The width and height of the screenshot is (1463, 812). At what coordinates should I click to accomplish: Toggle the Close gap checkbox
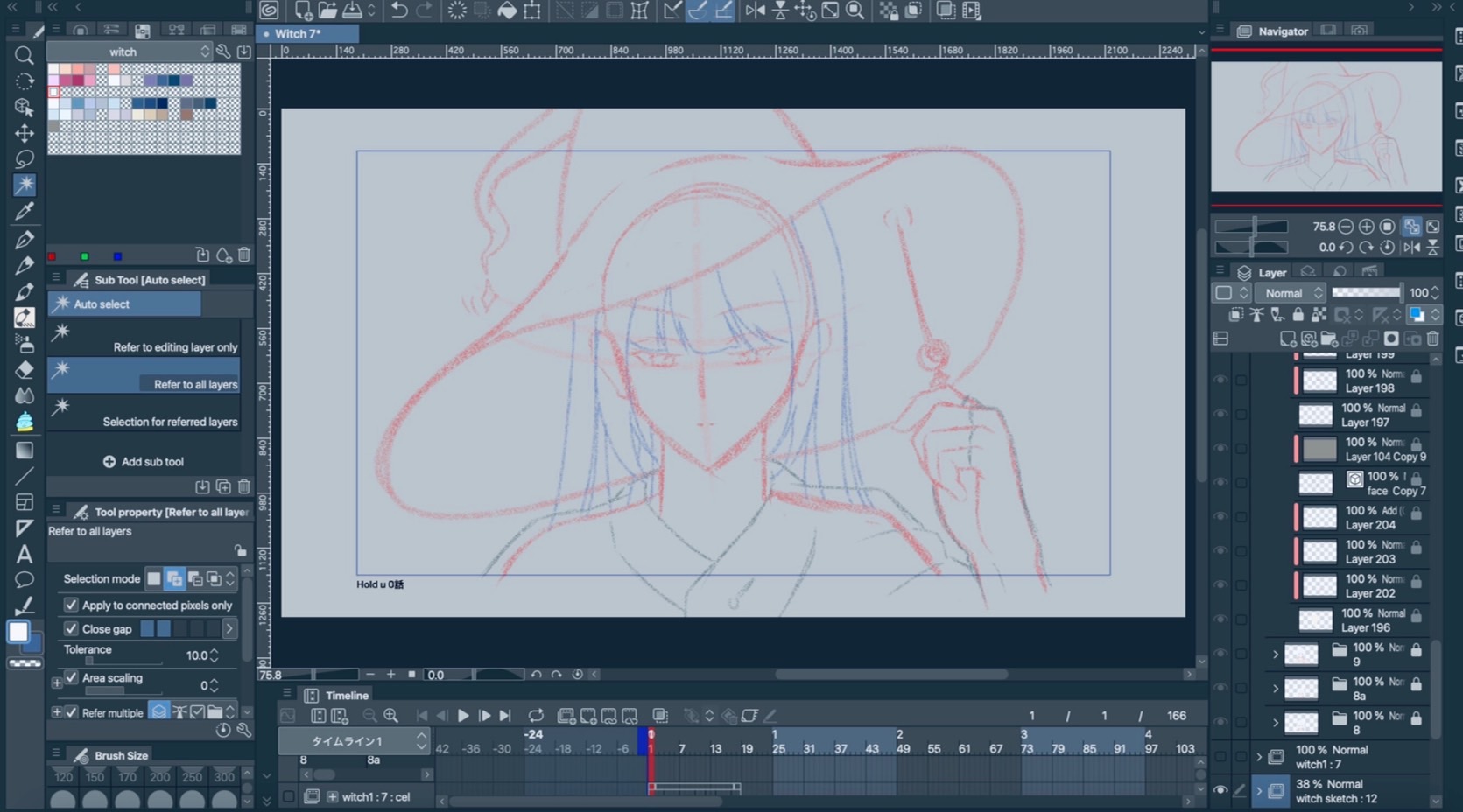[x=71, y=628]
